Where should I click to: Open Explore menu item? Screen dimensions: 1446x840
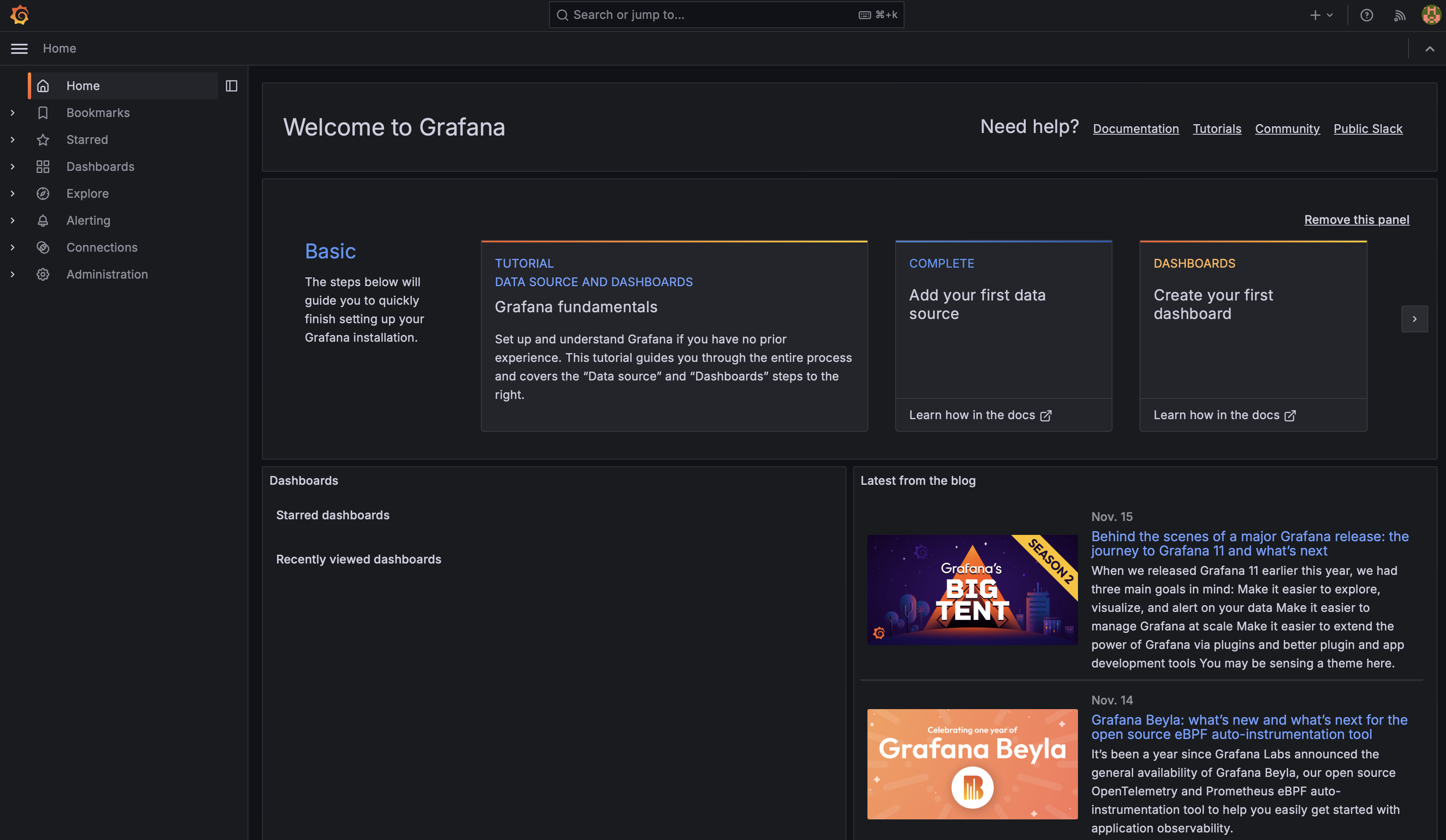coord(88,194)
